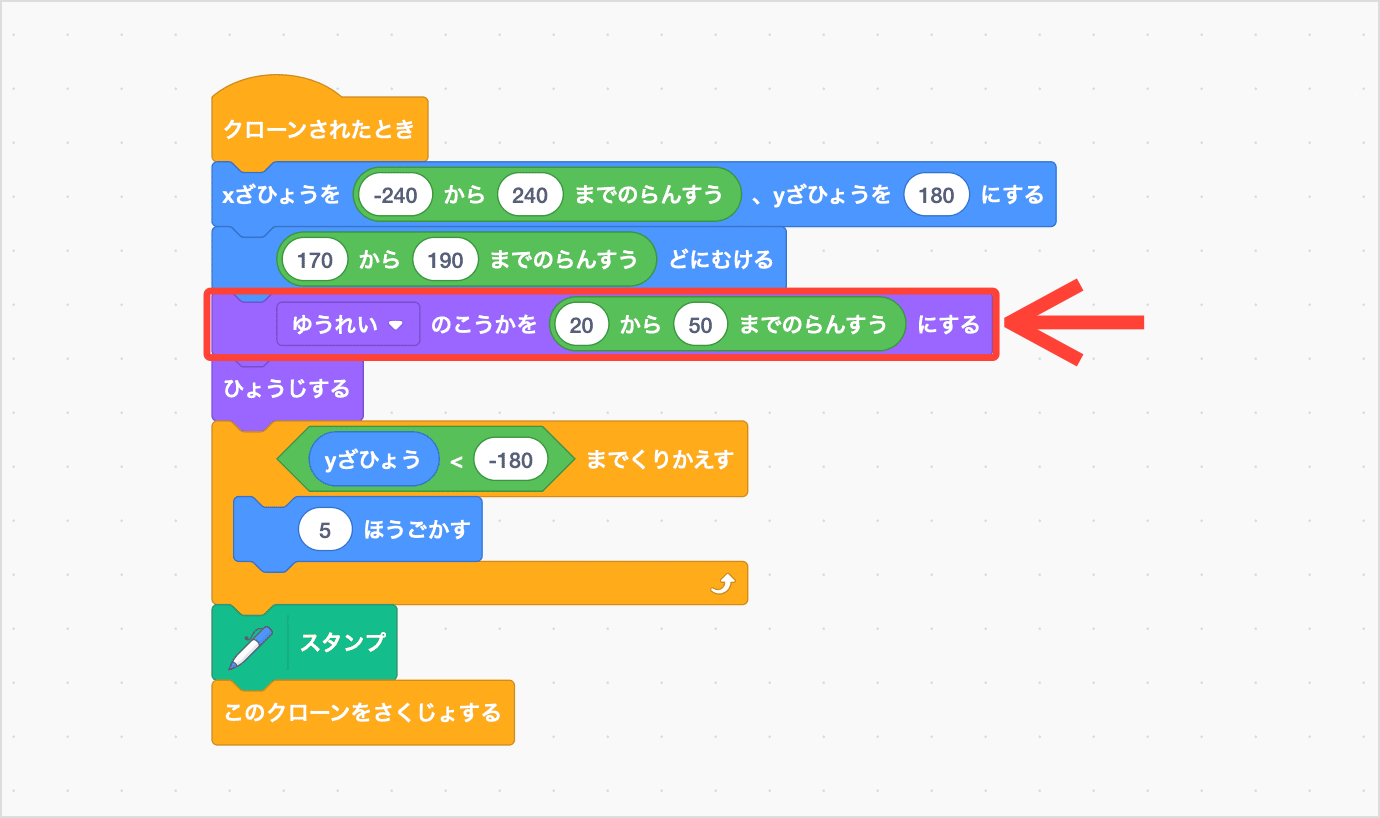Click the 180 y-coordinate input field

click(x=936, y=195)
